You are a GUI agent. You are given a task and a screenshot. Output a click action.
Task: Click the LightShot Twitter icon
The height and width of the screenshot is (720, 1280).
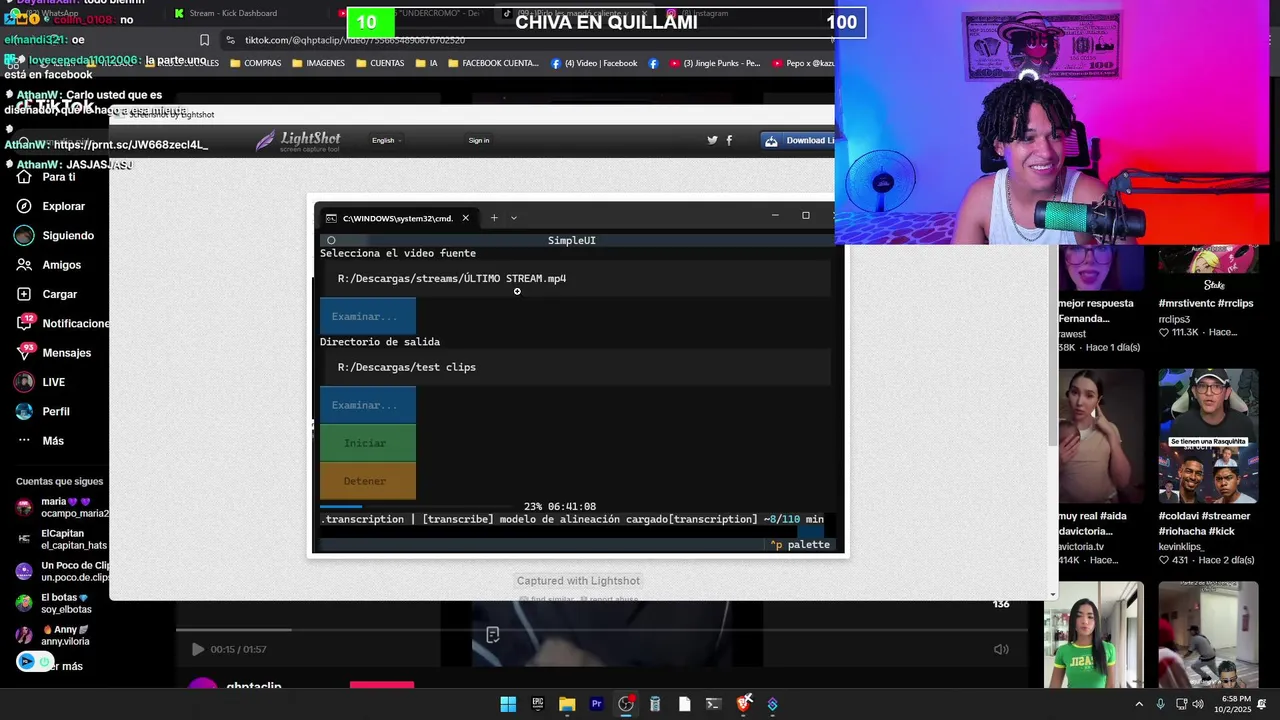click(x=712, y=140)
